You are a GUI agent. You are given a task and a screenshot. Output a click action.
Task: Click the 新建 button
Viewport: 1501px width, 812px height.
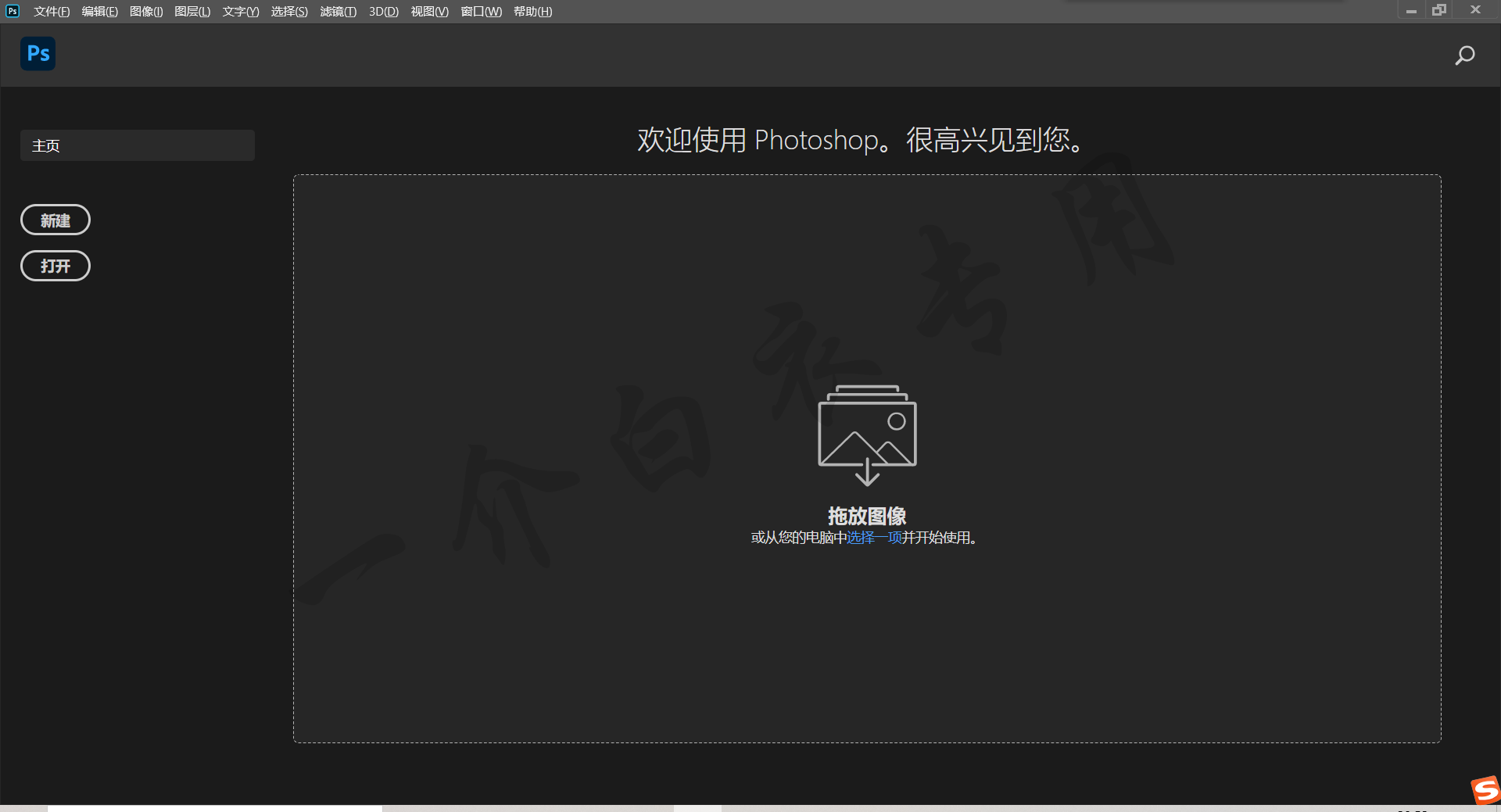56,220
